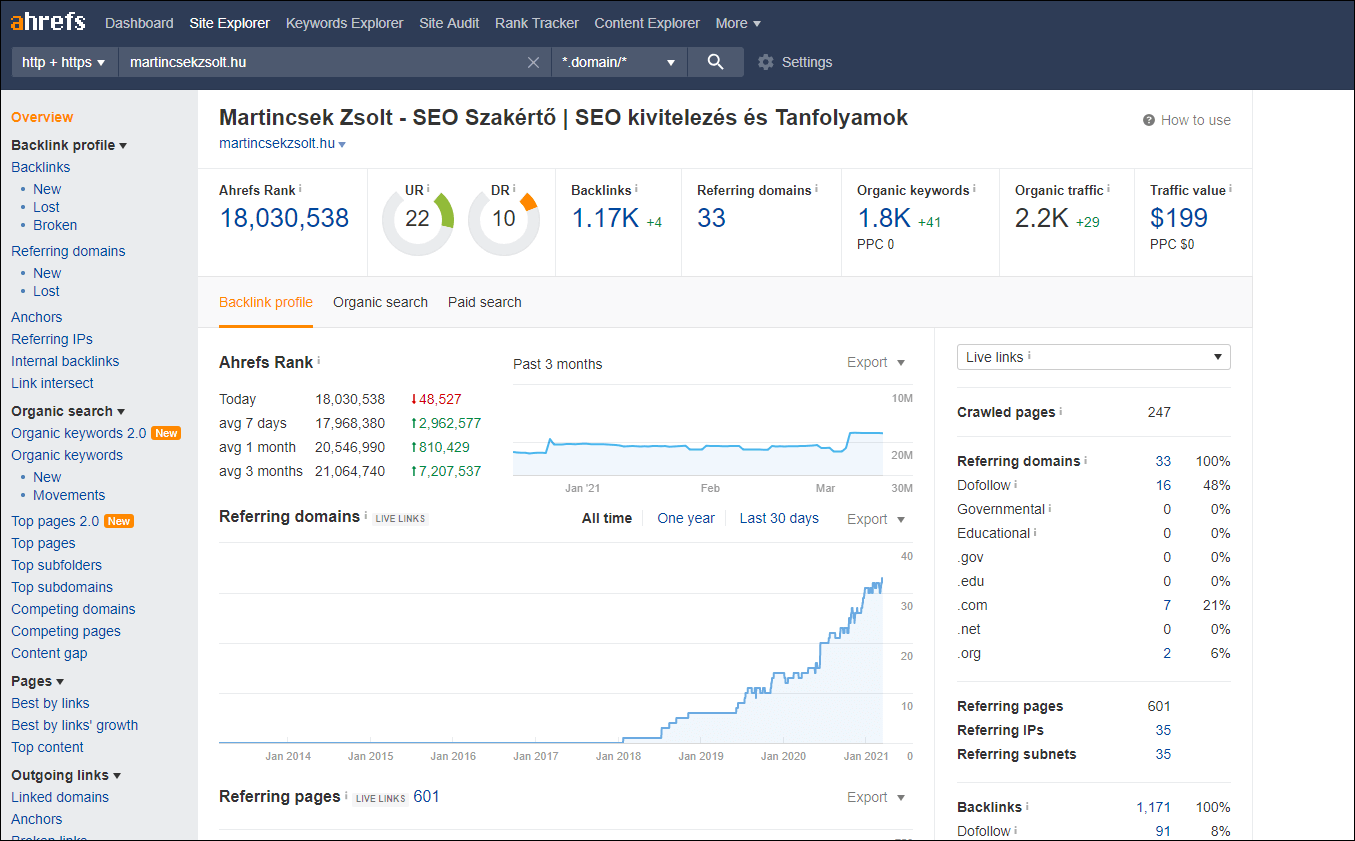Image resolution: width=1355 pixels, height=841 pixels.
Task: Open Content Explorer
Action: [x=647, y=23]
